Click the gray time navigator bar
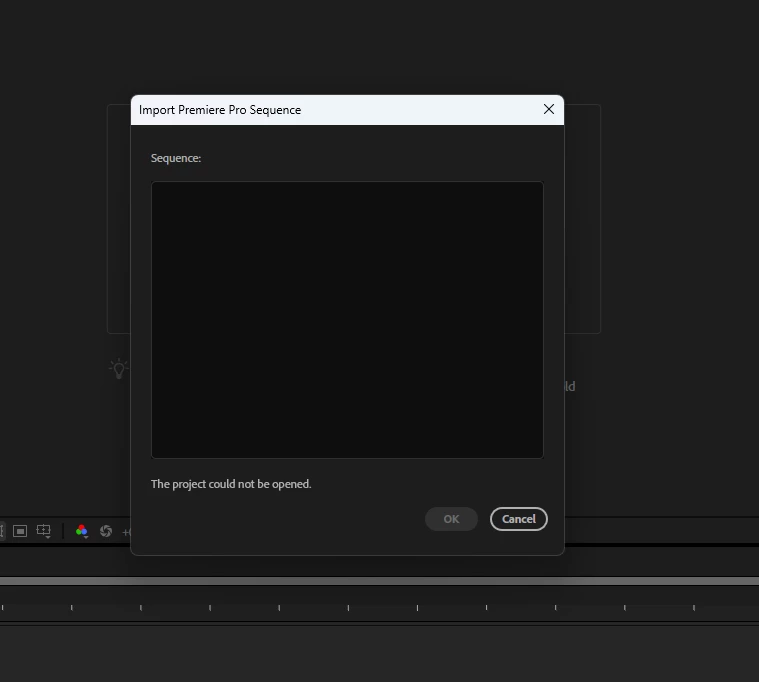Viewport: 759px width, 682px height. [x=380, y=581]
